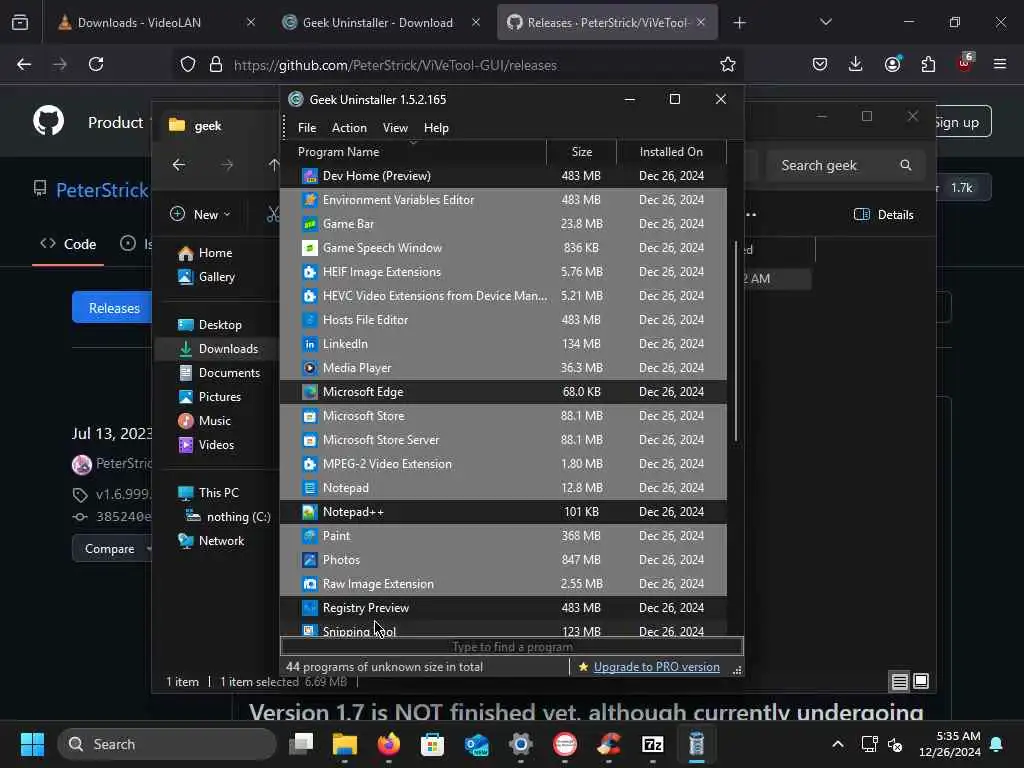Image resolution: width=1024 pixels, height=768 pixels.
Task: Open the View menu in Geek Uninstaller
Action: tap(395, 128)
